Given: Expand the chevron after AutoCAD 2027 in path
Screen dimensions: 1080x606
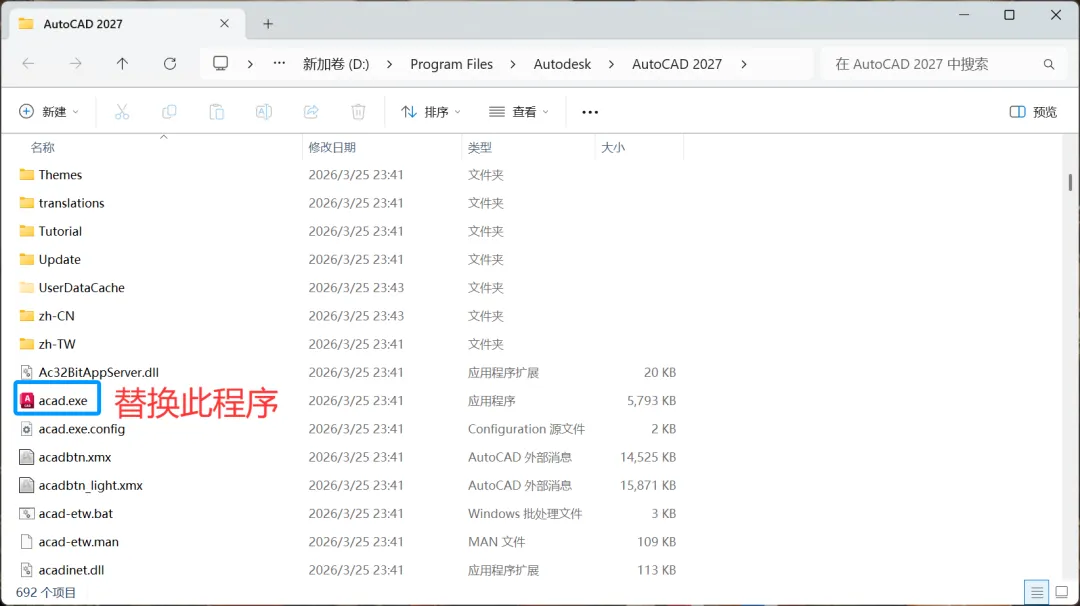Looking at the screenshot, I should click(743, 64).
